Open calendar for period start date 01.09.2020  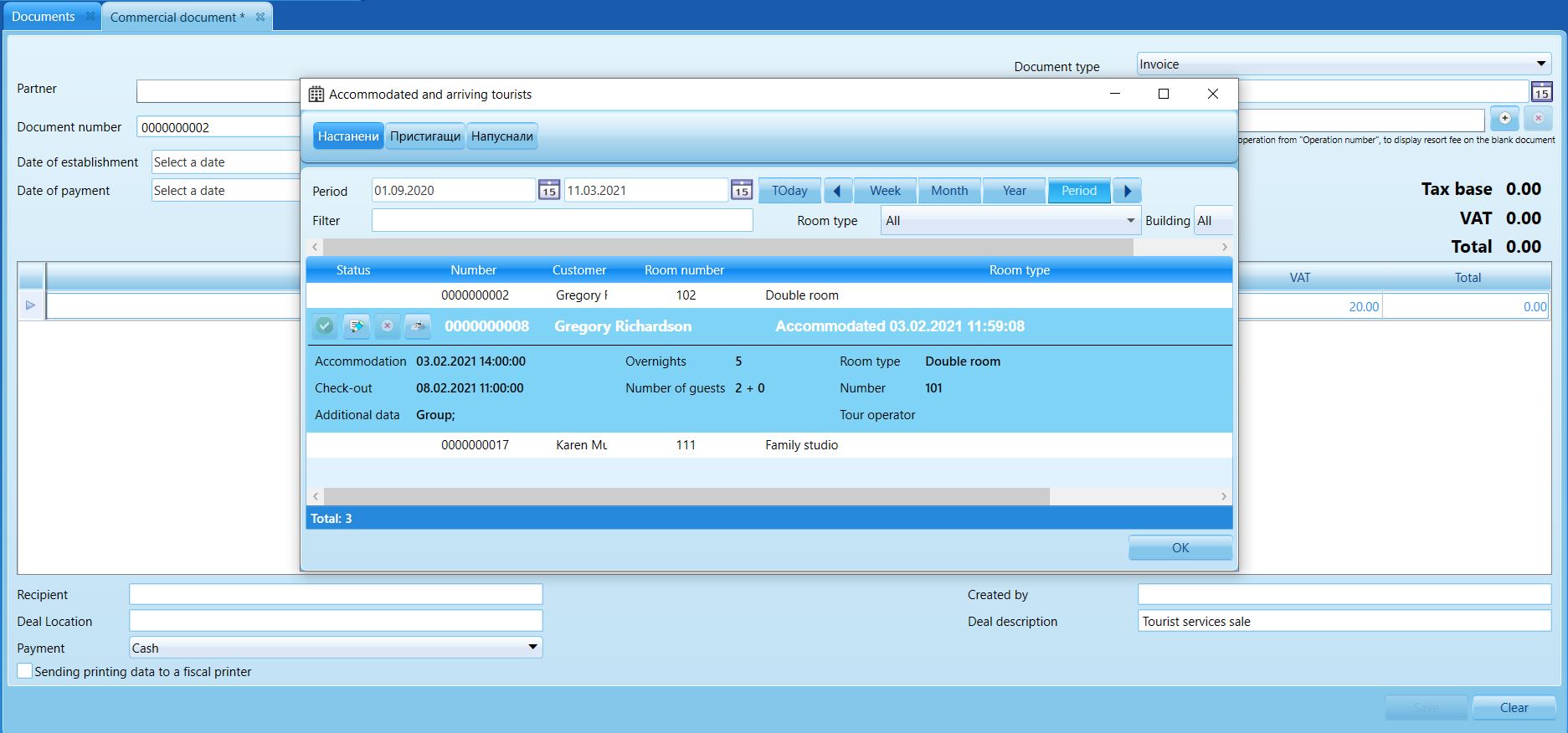[x=548, y=190]
